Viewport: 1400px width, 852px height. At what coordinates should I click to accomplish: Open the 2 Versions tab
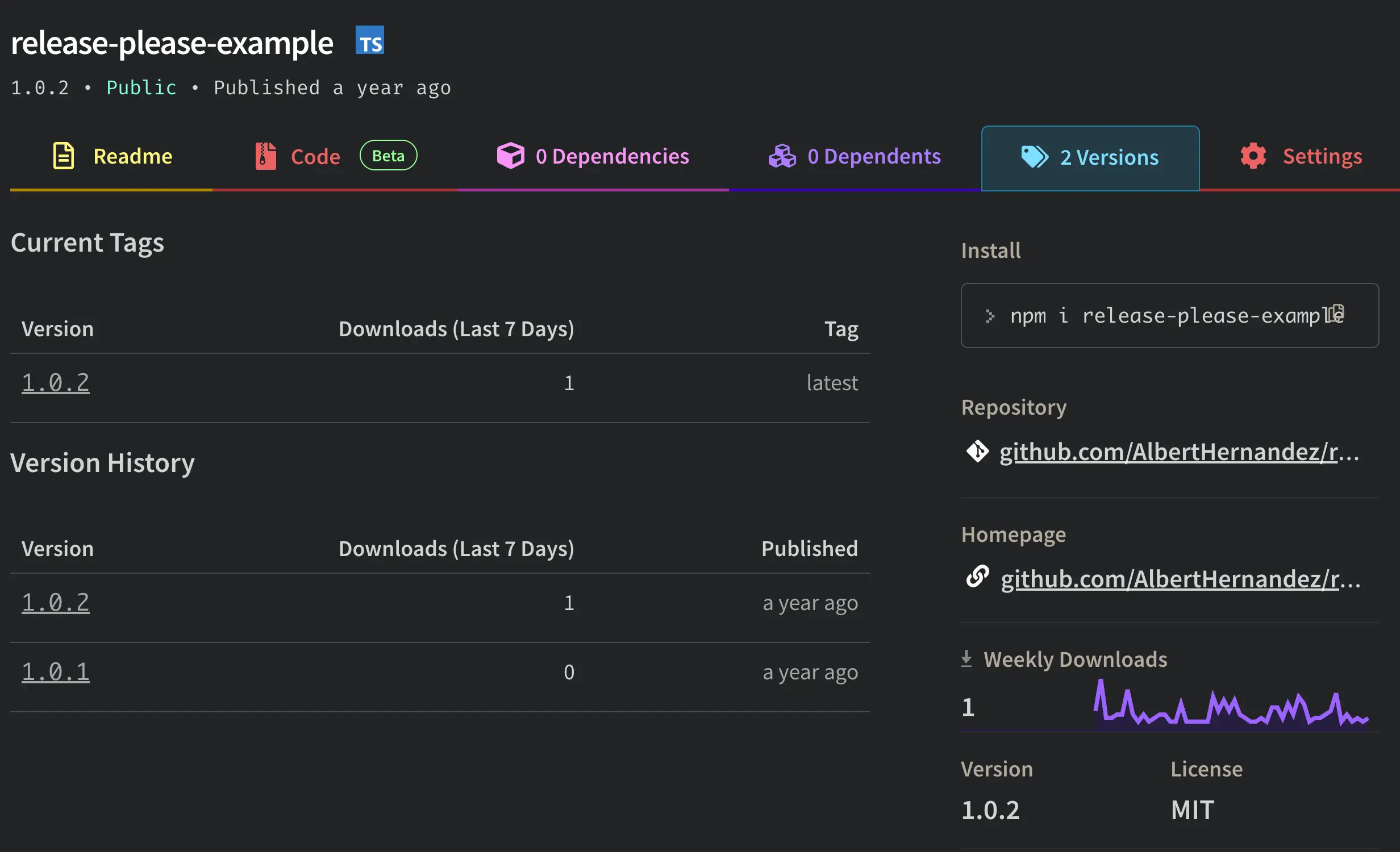pyautogui.click(x=1109, y=157)
